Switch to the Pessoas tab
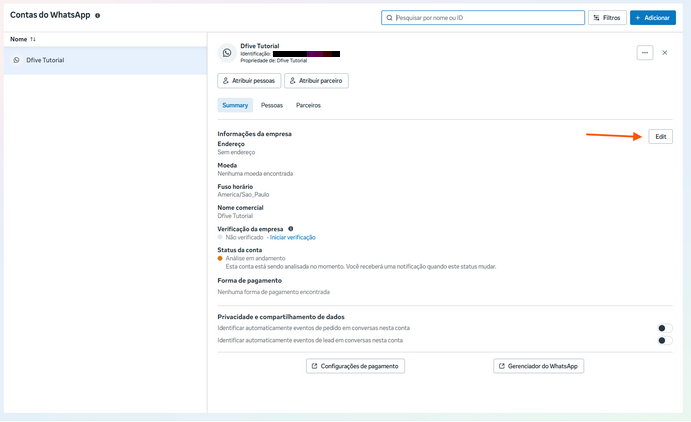This screenshot has height=422, width=691. pyautogui.click(x=272, y=105)
